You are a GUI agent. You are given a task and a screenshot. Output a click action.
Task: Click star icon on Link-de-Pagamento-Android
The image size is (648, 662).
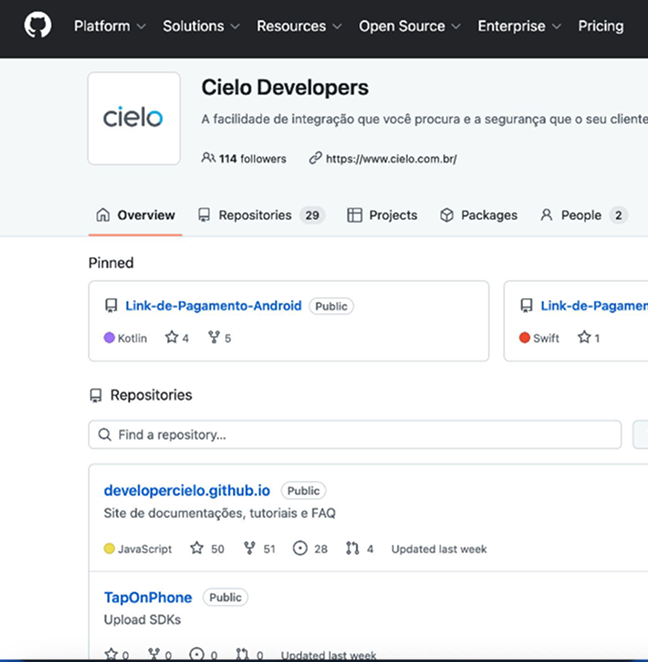(x=172, y=338)
